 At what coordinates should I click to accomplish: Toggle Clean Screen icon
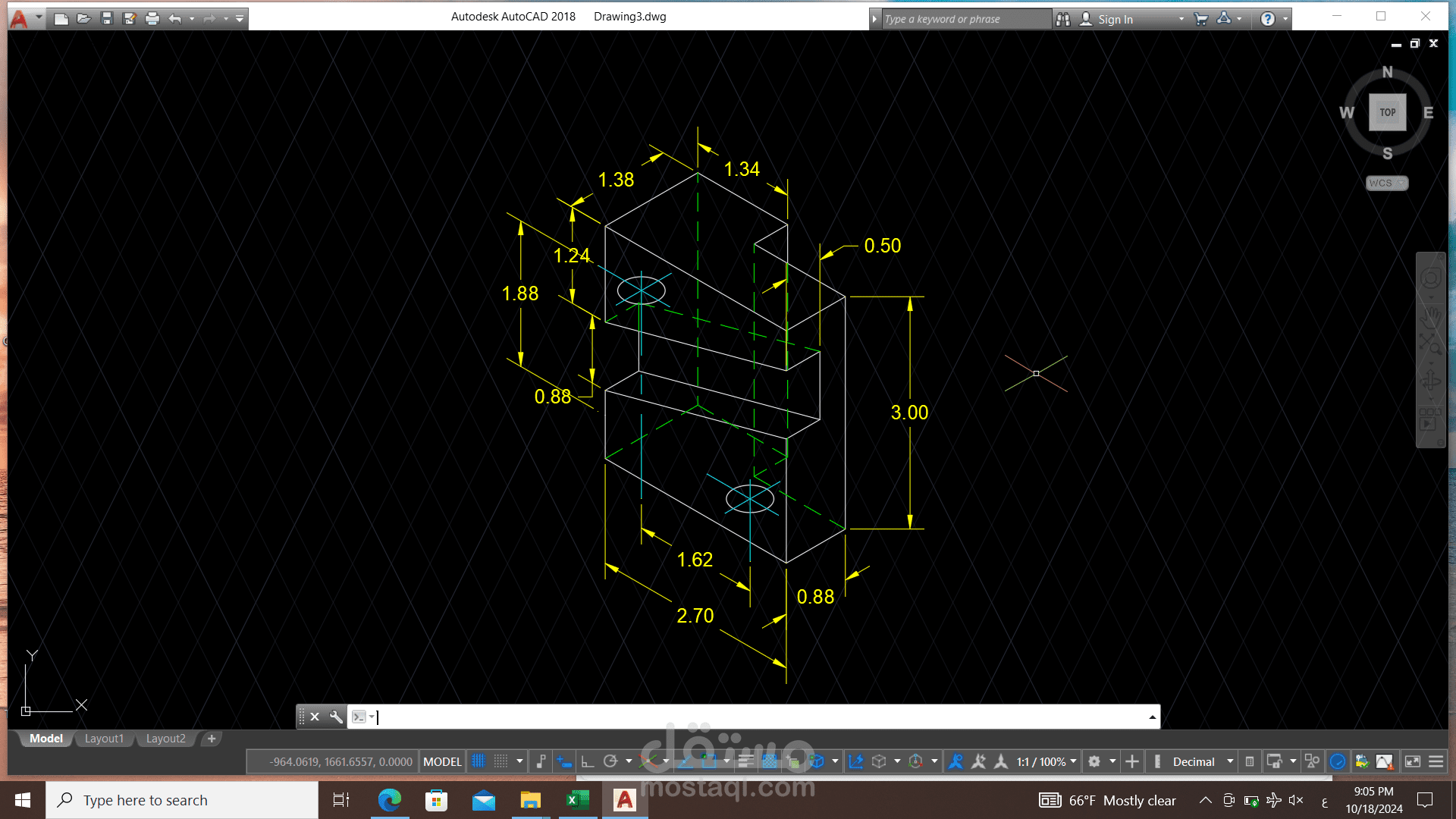[1413, 761]
